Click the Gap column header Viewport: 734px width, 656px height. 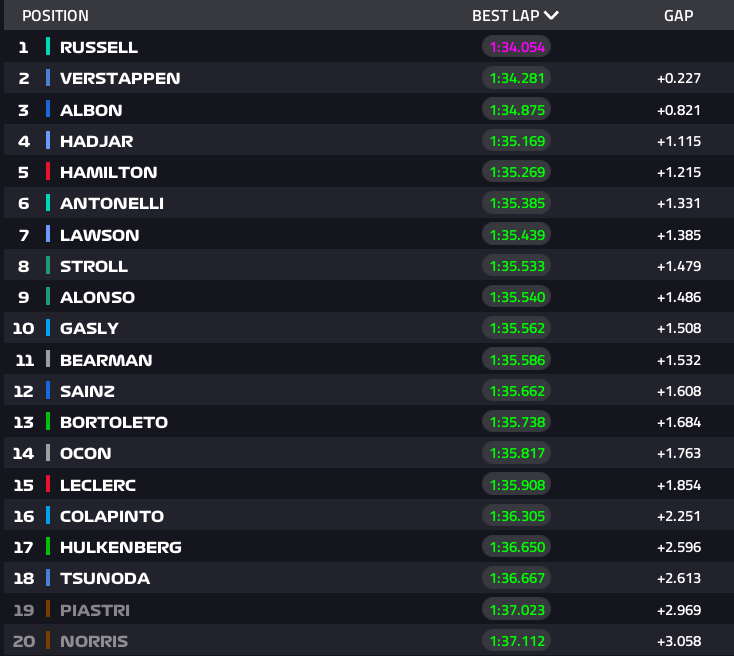[x=678, y=16]
